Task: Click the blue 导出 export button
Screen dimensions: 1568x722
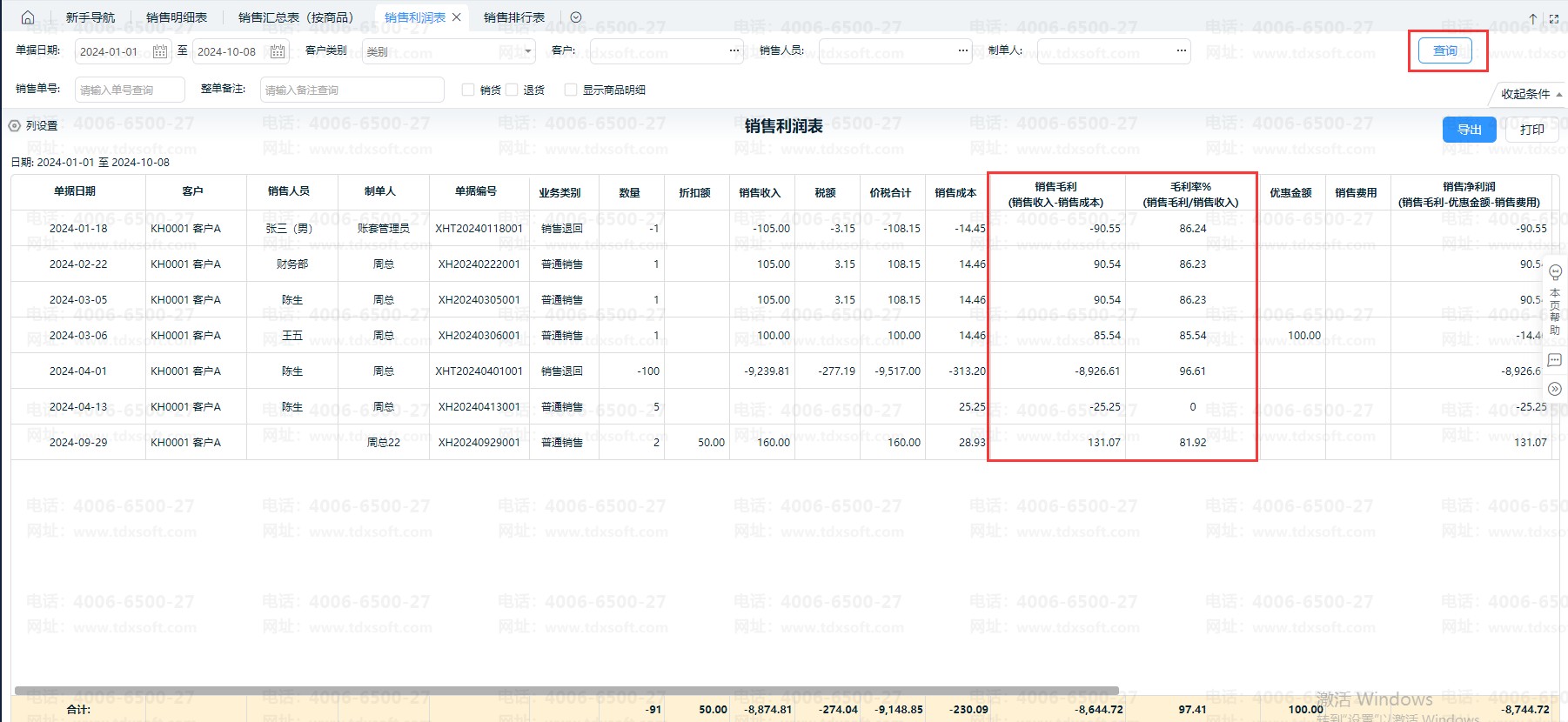Action: pos(1469,130)
